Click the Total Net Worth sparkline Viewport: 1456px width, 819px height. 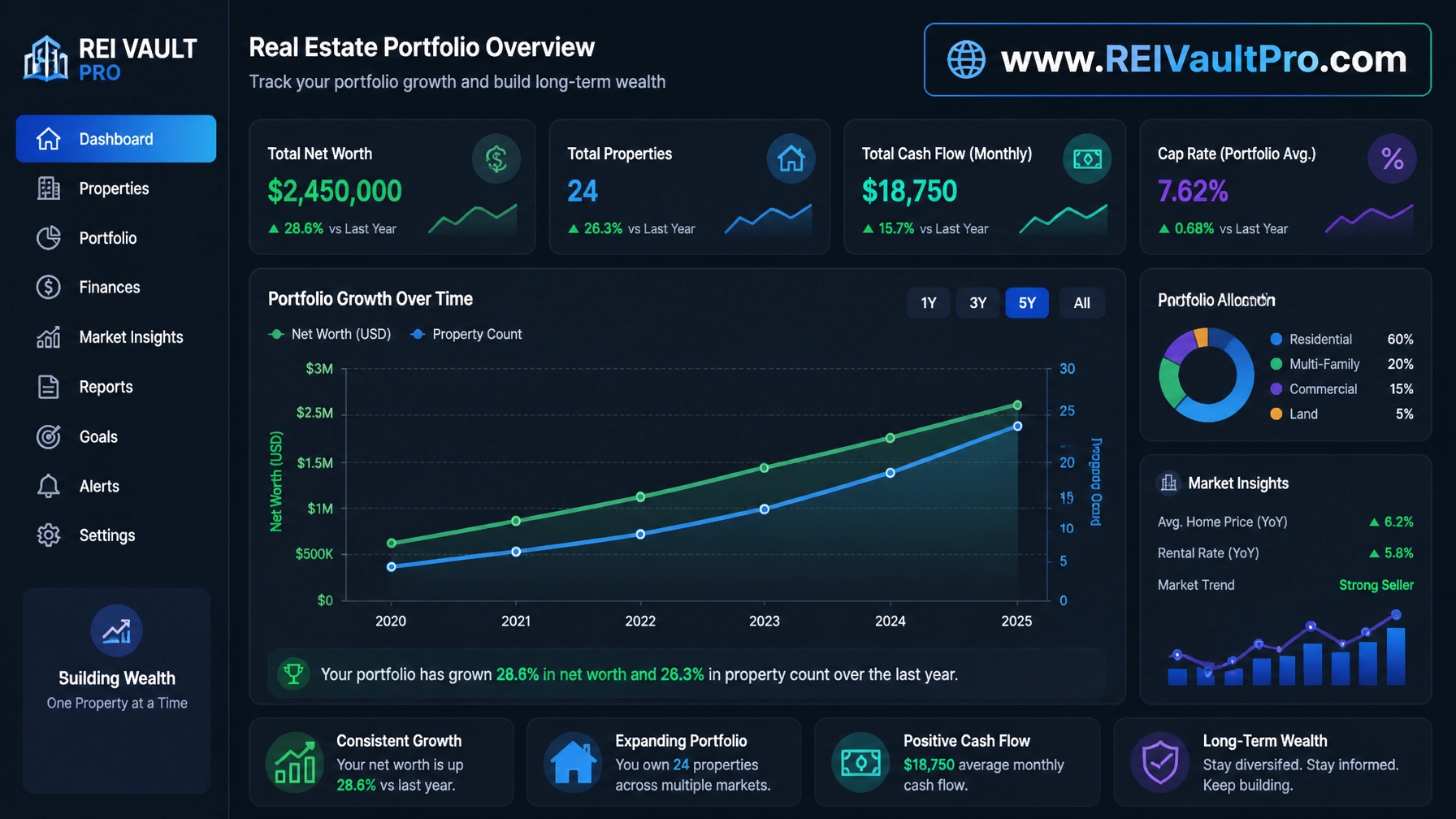(472, 219)
